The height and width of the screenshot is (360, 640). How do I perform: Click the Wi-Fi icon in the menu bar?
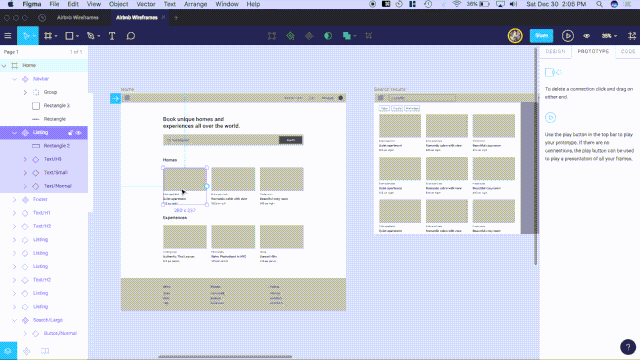[457, 4]
